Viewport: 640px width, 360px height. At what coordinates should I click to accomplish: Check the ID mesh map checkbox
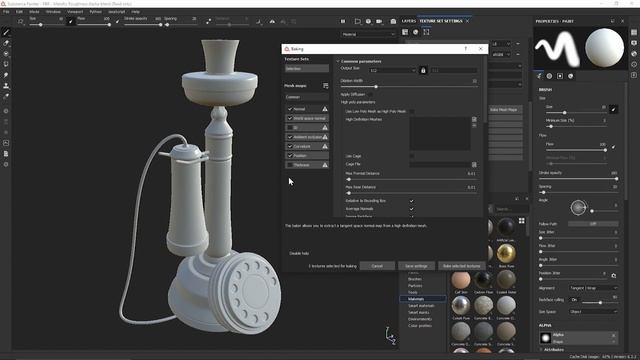(290, 128)
